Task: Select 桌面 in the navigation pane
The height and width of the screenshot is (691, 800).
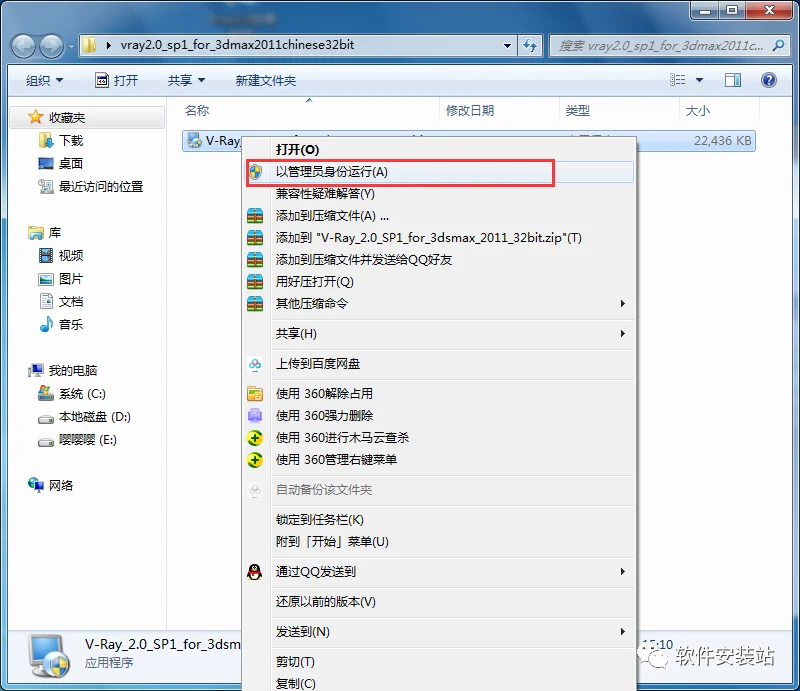Action: click(61, 163)
